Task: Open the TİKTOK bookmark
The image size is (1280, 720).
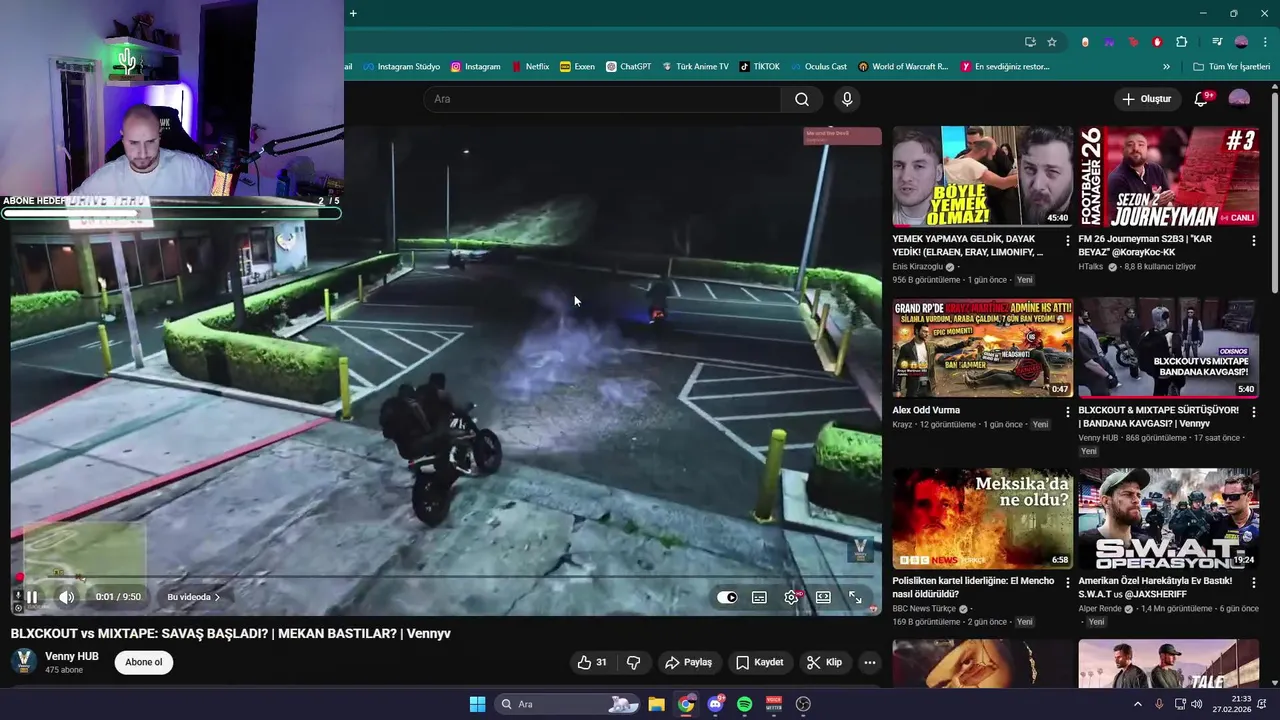Action: tap(760, 67)
